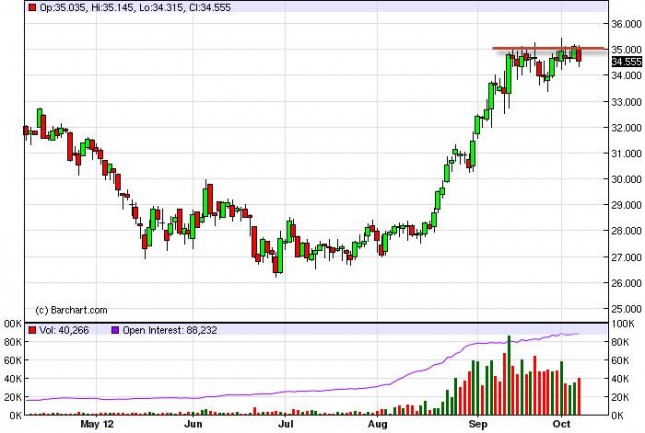Image resolution: width=645 pixels, height=433 pixels.
Task: Click the 'May 12' date label
Action: (x=97, y=424)
